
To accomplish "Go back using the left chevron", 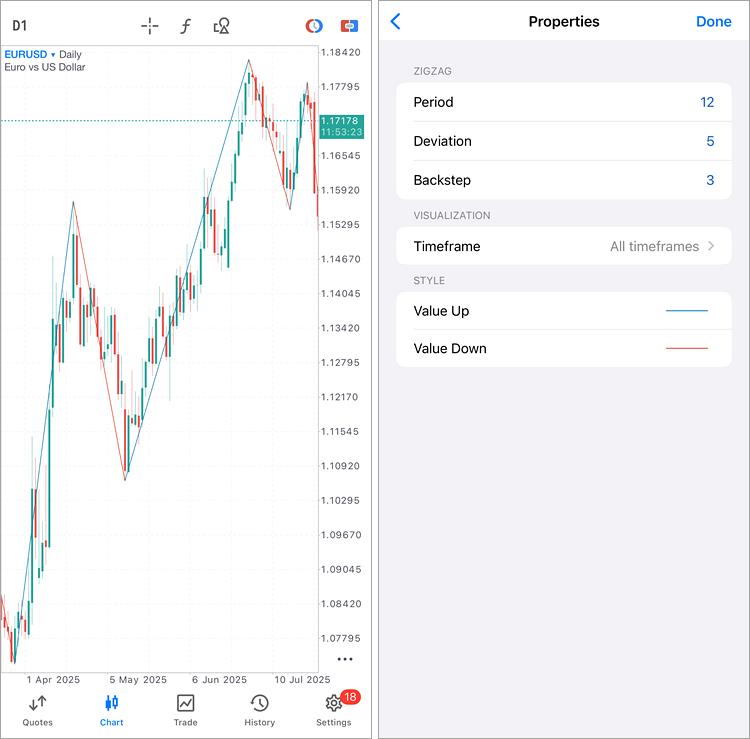I will pyautogui.click(x=396, y=22).
